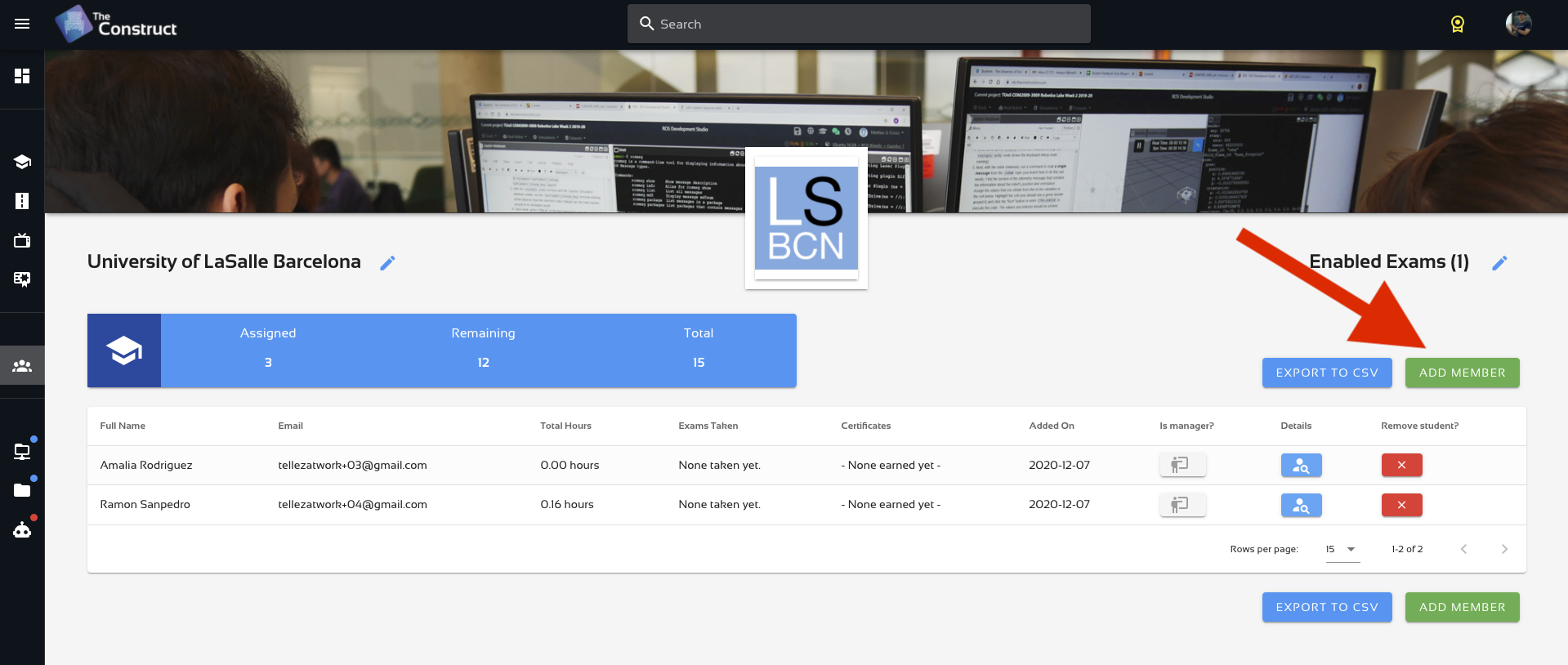
Task: View details for Amalia Rodriguez
Action: 1301,465
